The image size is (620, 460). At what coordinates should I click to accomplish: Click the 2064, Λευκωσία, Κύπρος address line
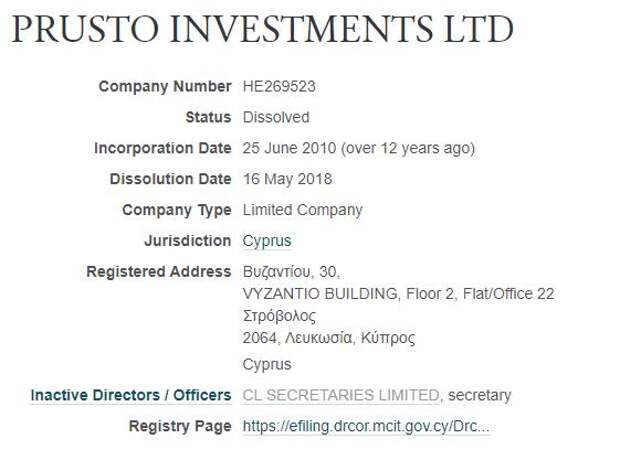click(x=329, y=338)
